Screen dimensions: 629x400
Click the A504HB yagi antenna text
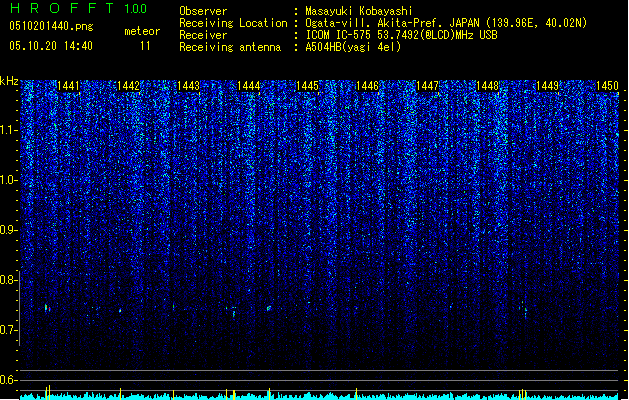click(x=353, y=47)
